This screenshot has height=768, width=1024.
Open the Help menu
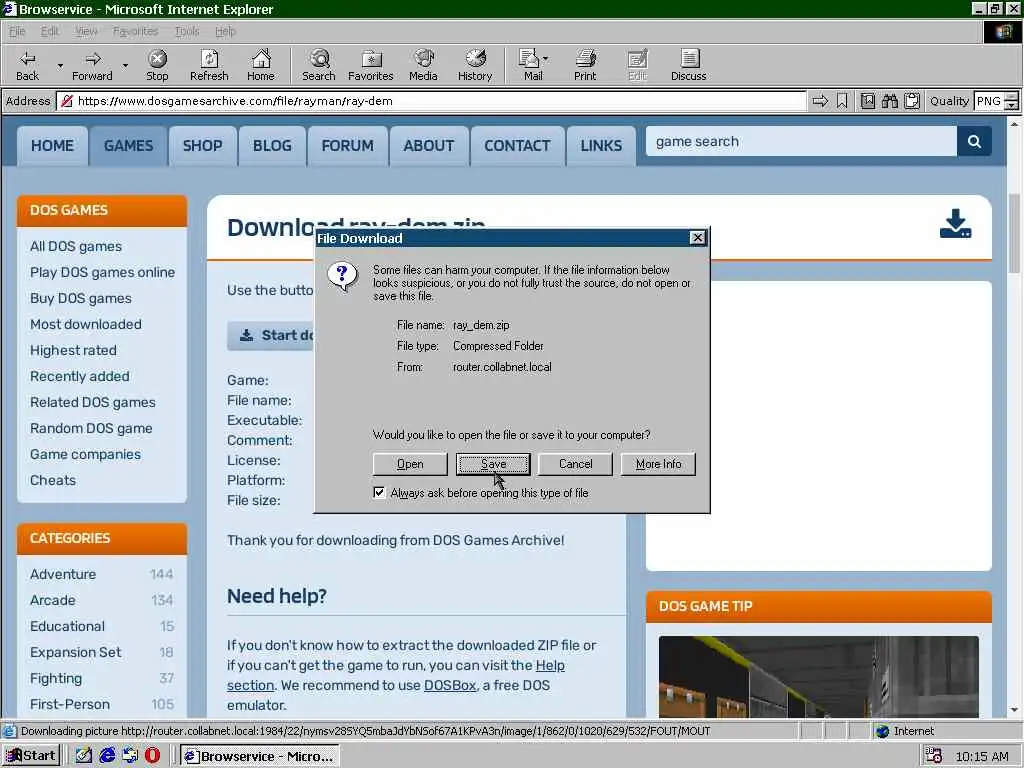click(x=225, y=31)
